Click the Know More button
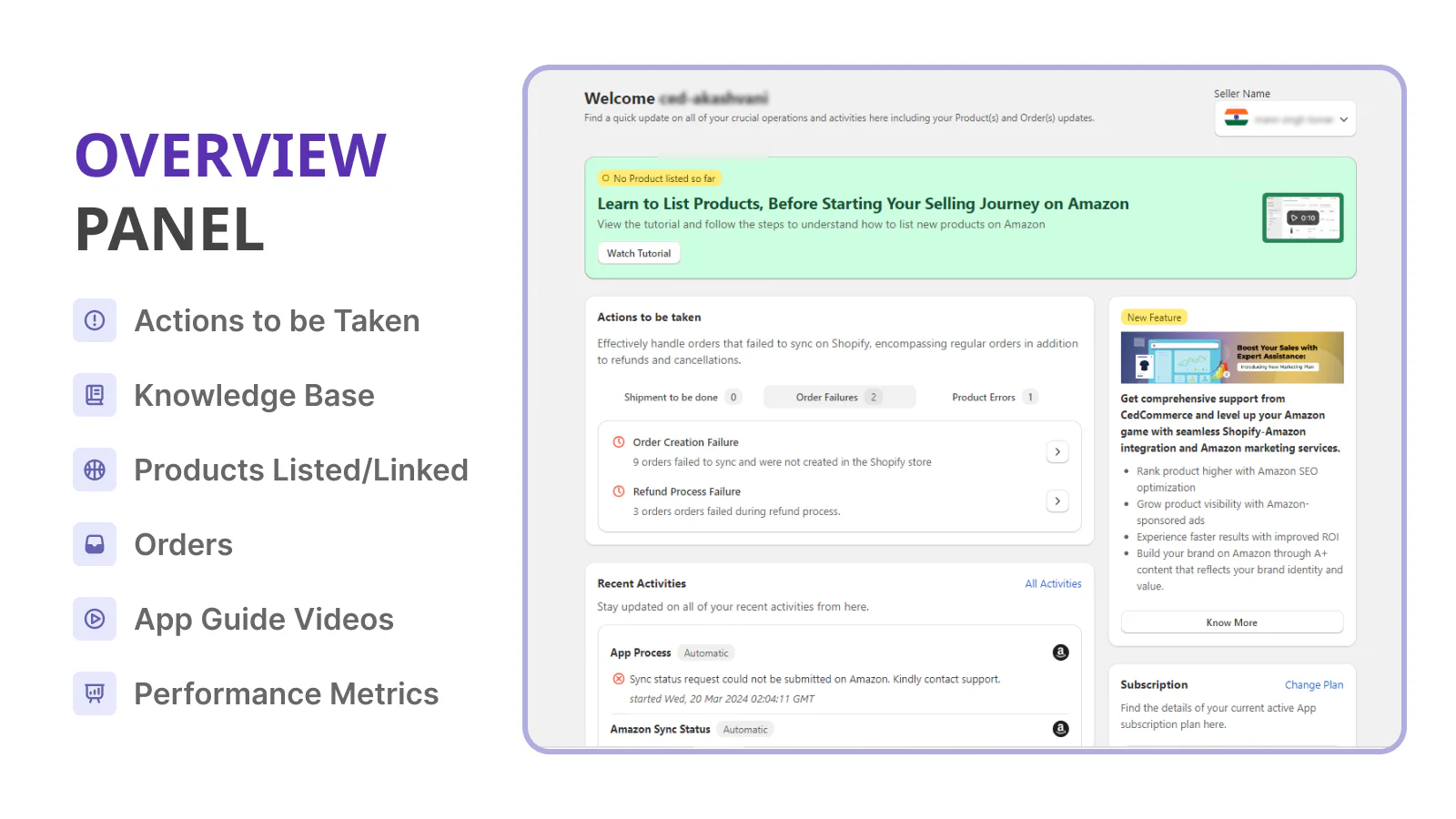Screen dimensions: 1456x819 (1231, 622)
